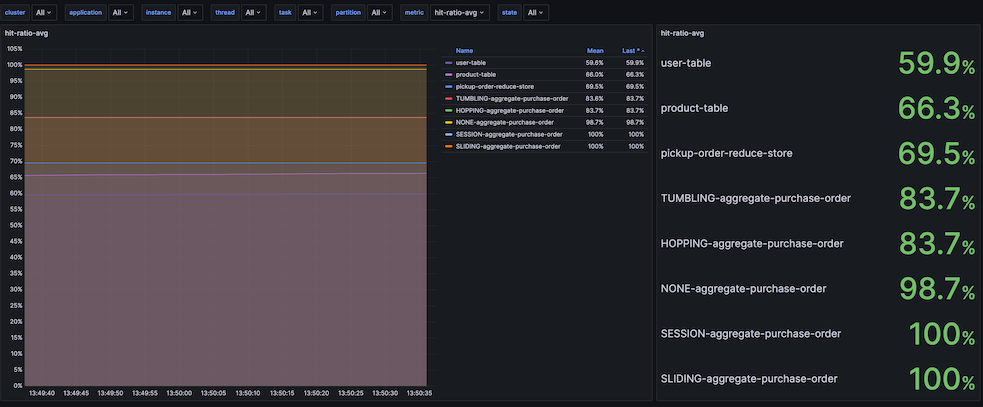Screen dimensions: 983x407
Task: Click the metric variable label
Action: (414, 13)
